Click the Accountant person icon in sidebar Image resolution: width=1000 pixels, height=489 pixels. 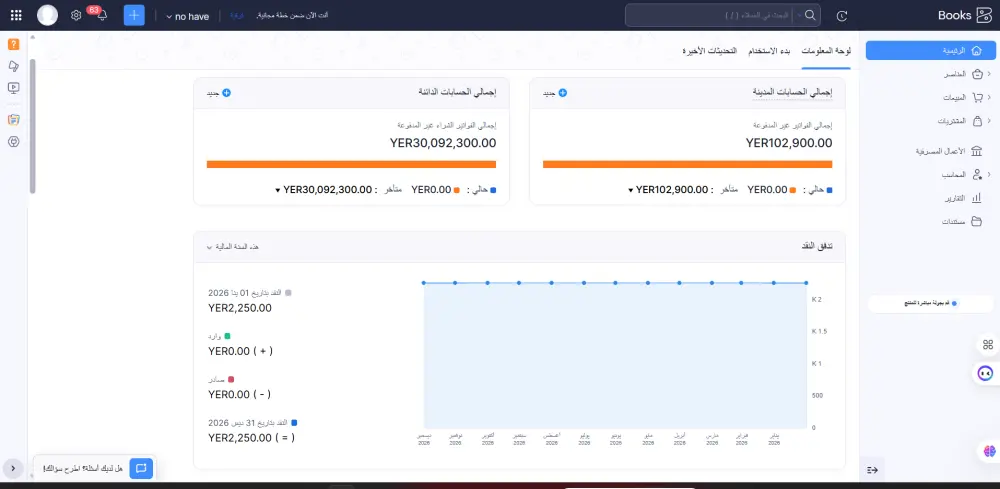click(x=976, y=174)
